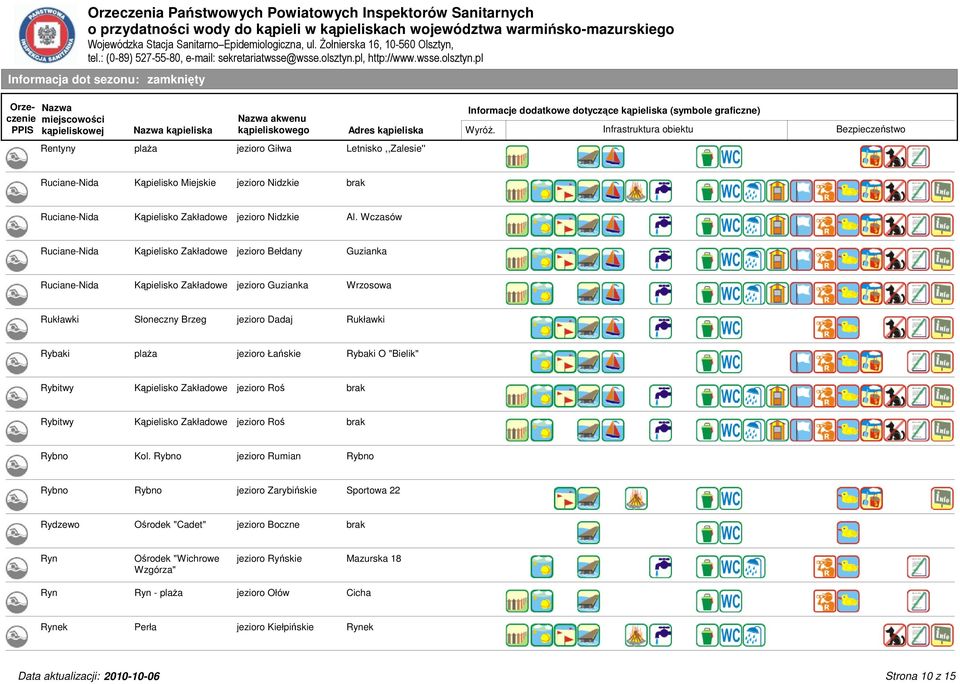Click the "Nazwa kąpieliska" column header
Image resolution: width=960 pixels, height=684 pixels.
click(x=173, y=130)
